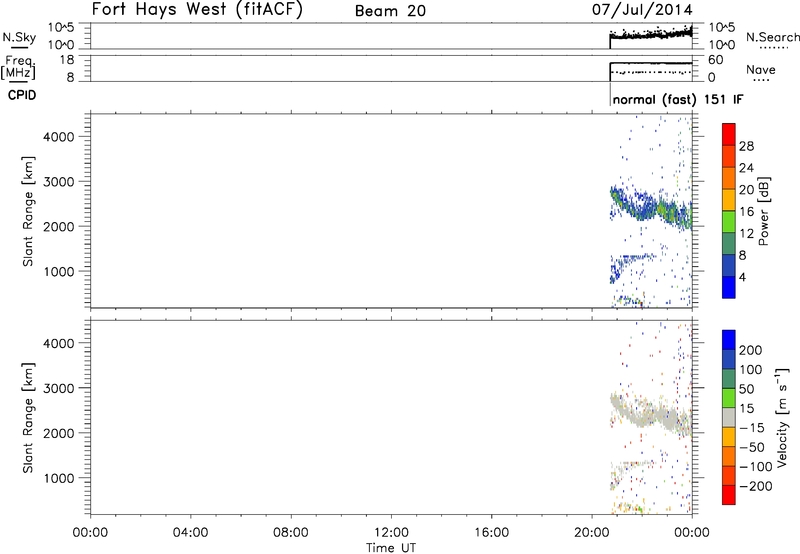Click 'Slant Range [km]' on the power panel
The image size is (800, 554).
[28, 211]
